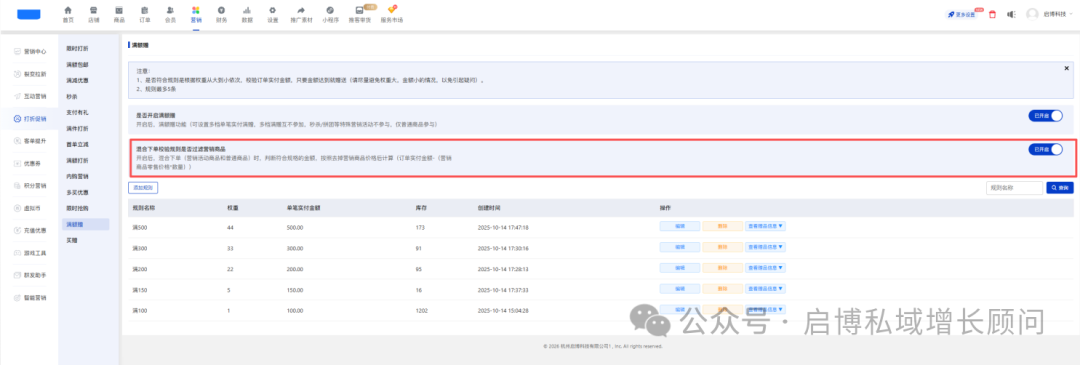Click the 添加规则 add rule button
Image resolution: width=1080 pixels, height=365 pixels.
pyautogui.click(x=144, y=187)
